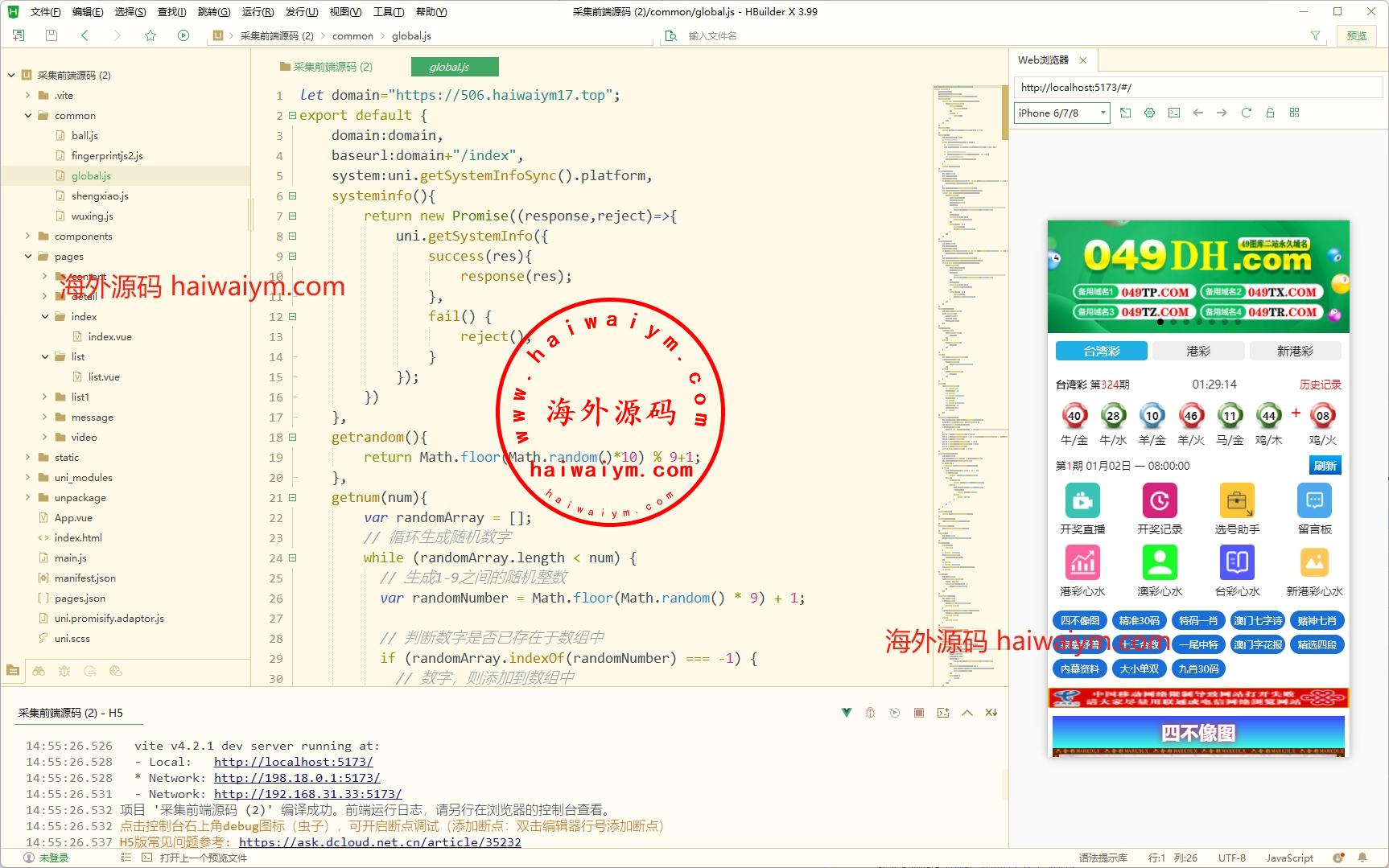
Task: Collapse the pages folder in the project tree
Action: pyautogui.click(x=28, y=256)
